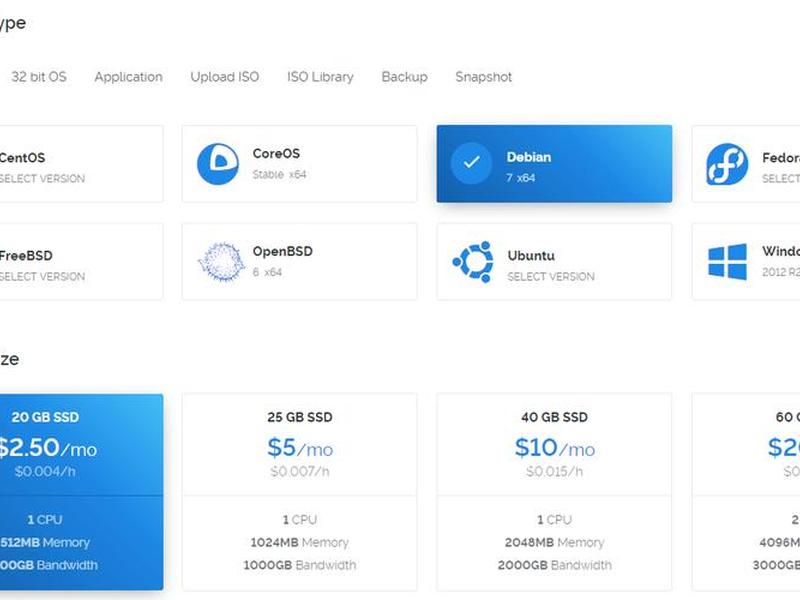
Task: Click the OpenBSD pufferfish icon
Action: pos(221,262)
